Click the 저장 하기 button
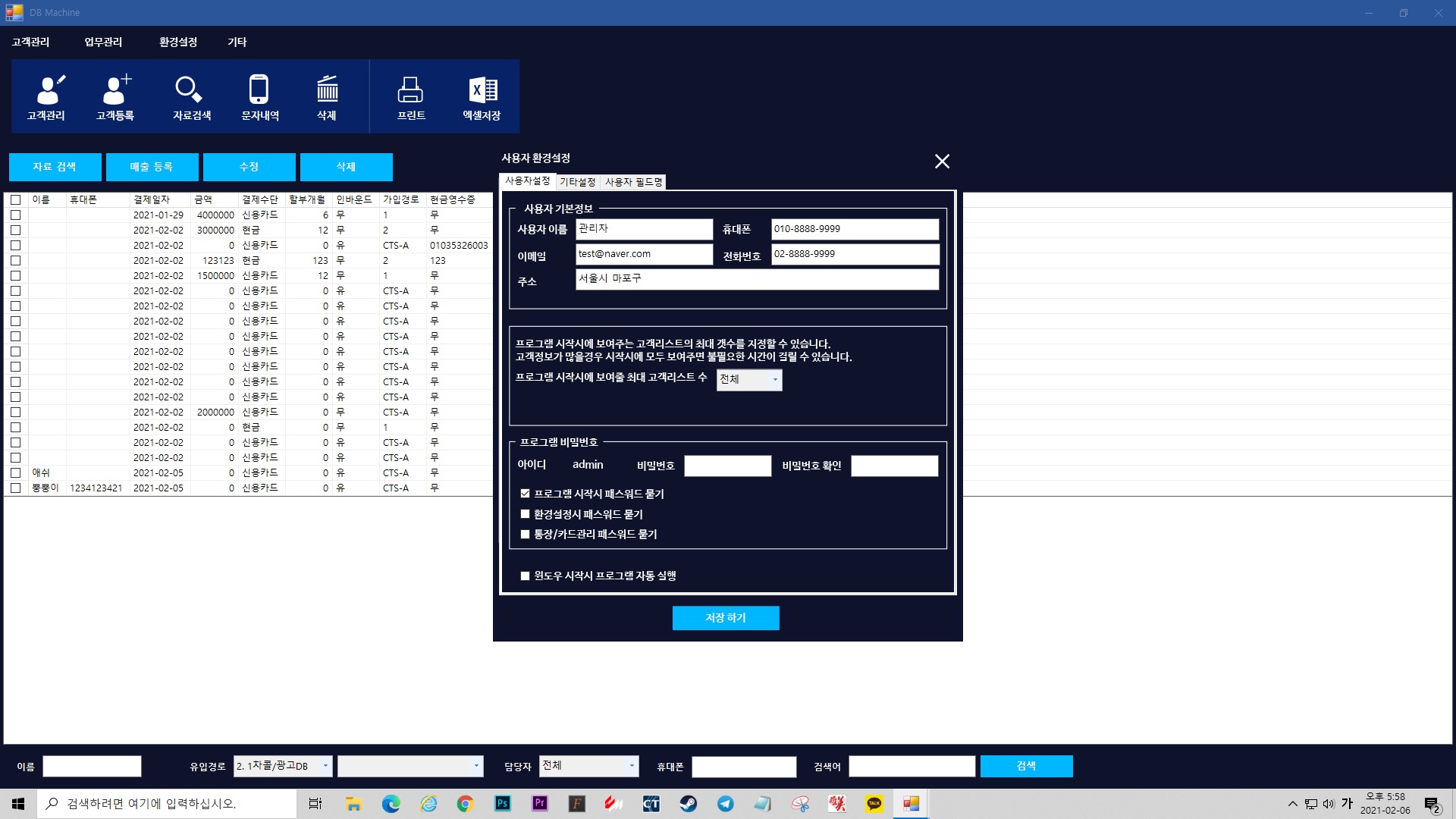1456x819 pixels. point(726,618)
